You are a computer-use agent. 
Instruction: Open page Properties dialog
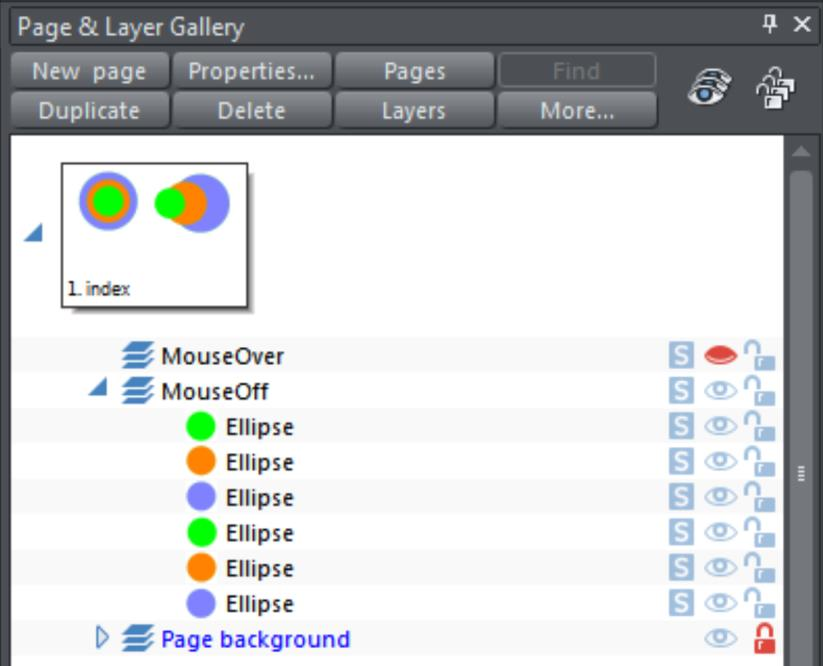(252, 71)
